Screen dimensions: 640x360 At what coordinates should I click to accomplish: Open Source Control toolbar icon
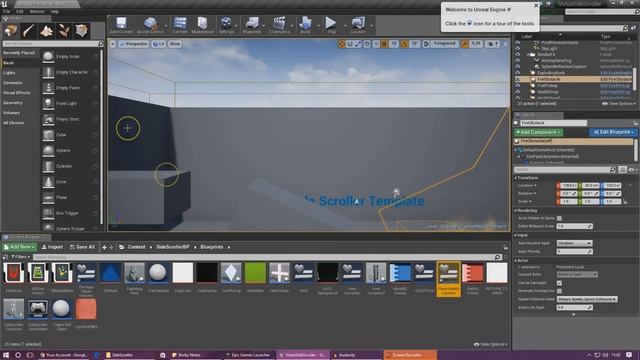[x=150, y=23]
